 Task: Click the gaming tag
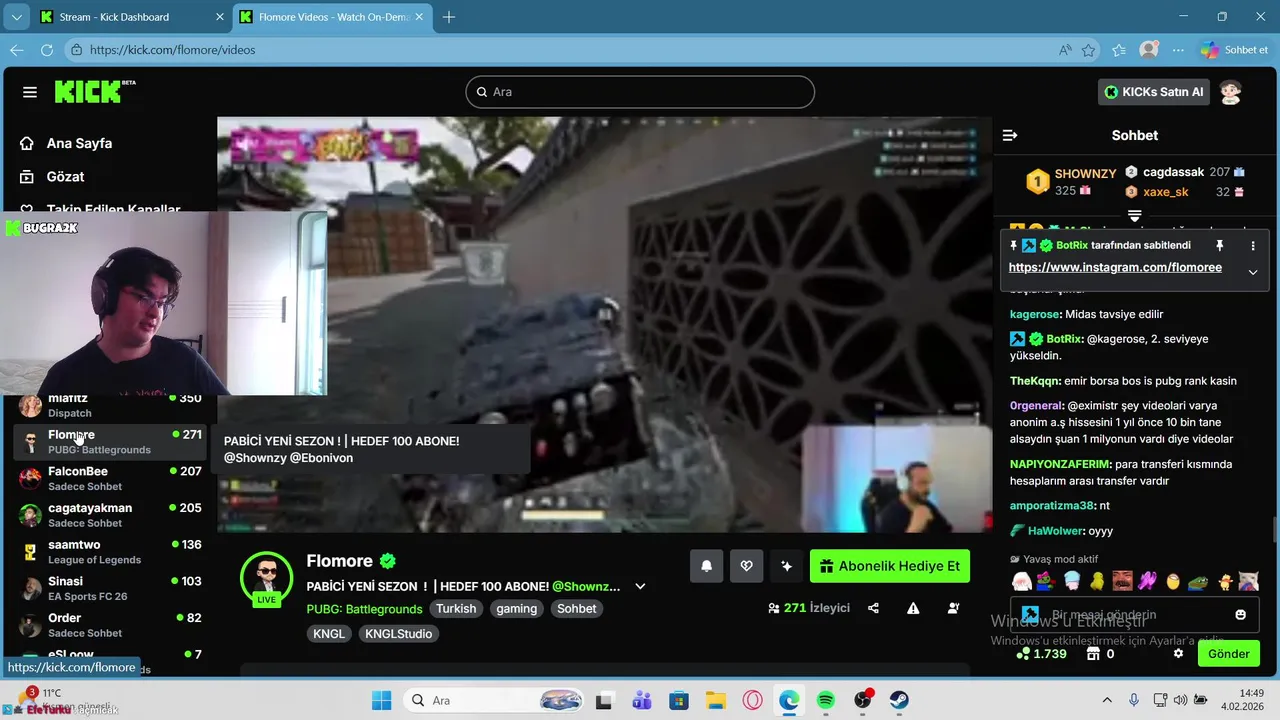517,608
